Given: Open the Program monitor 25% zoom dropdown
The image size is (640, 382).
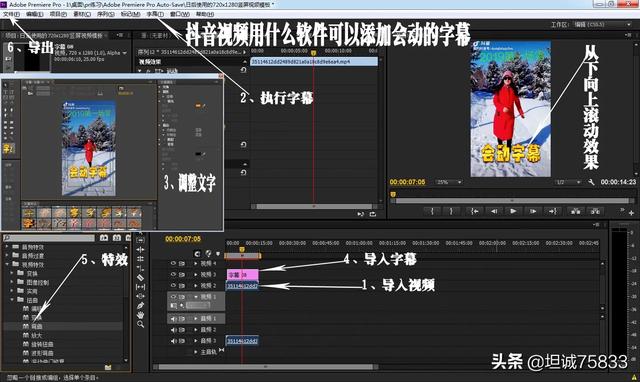Looking at the screenshot, I should 449,182.
